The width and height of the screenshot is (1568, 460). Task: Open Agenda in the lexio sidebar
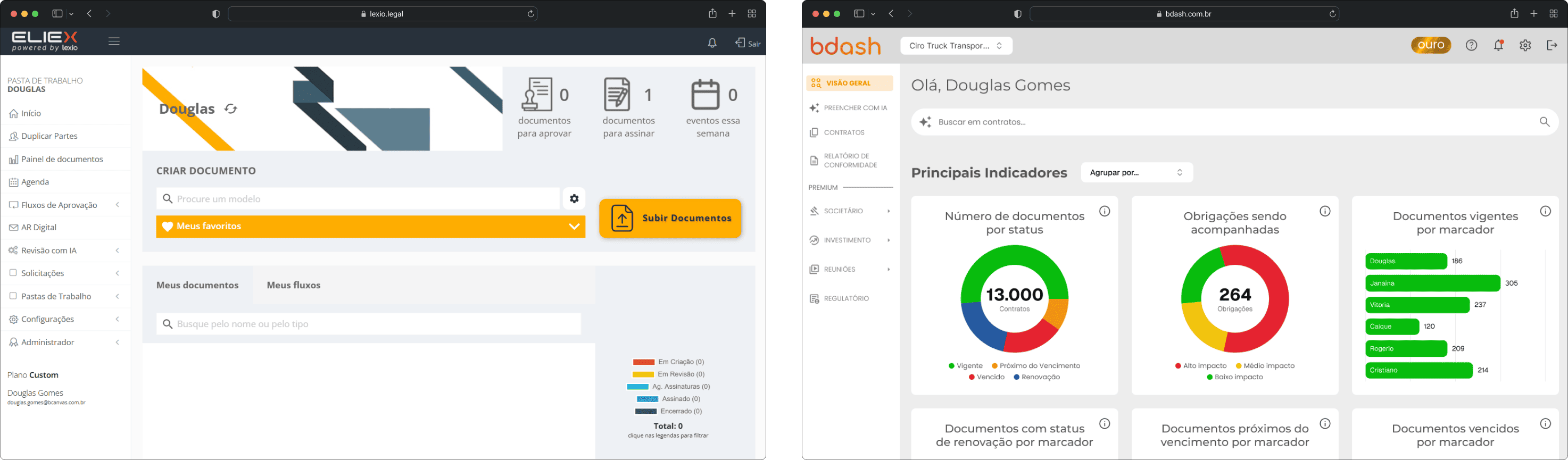[x=29, y=182]
